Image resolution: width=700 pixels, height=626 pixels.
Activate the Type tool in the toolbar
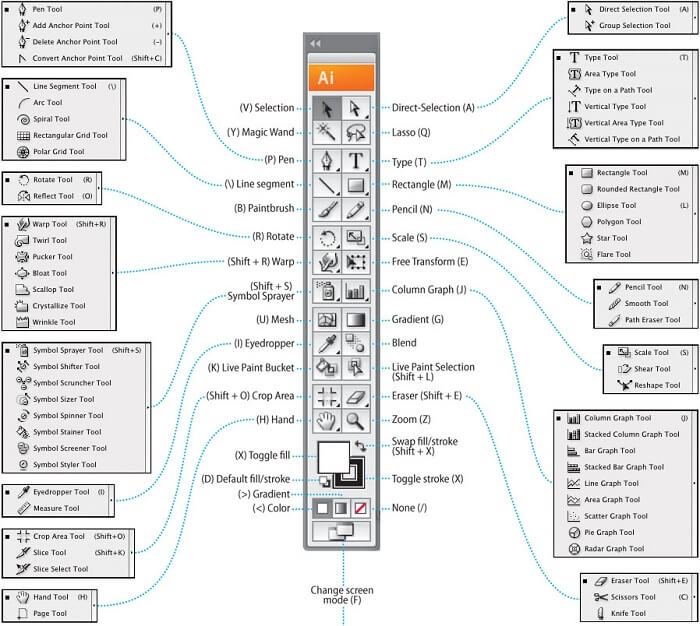coord(356,161)
